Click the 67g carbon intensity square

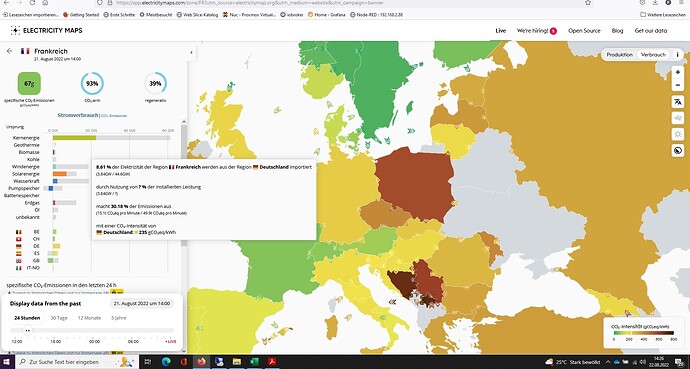[29, 84]
